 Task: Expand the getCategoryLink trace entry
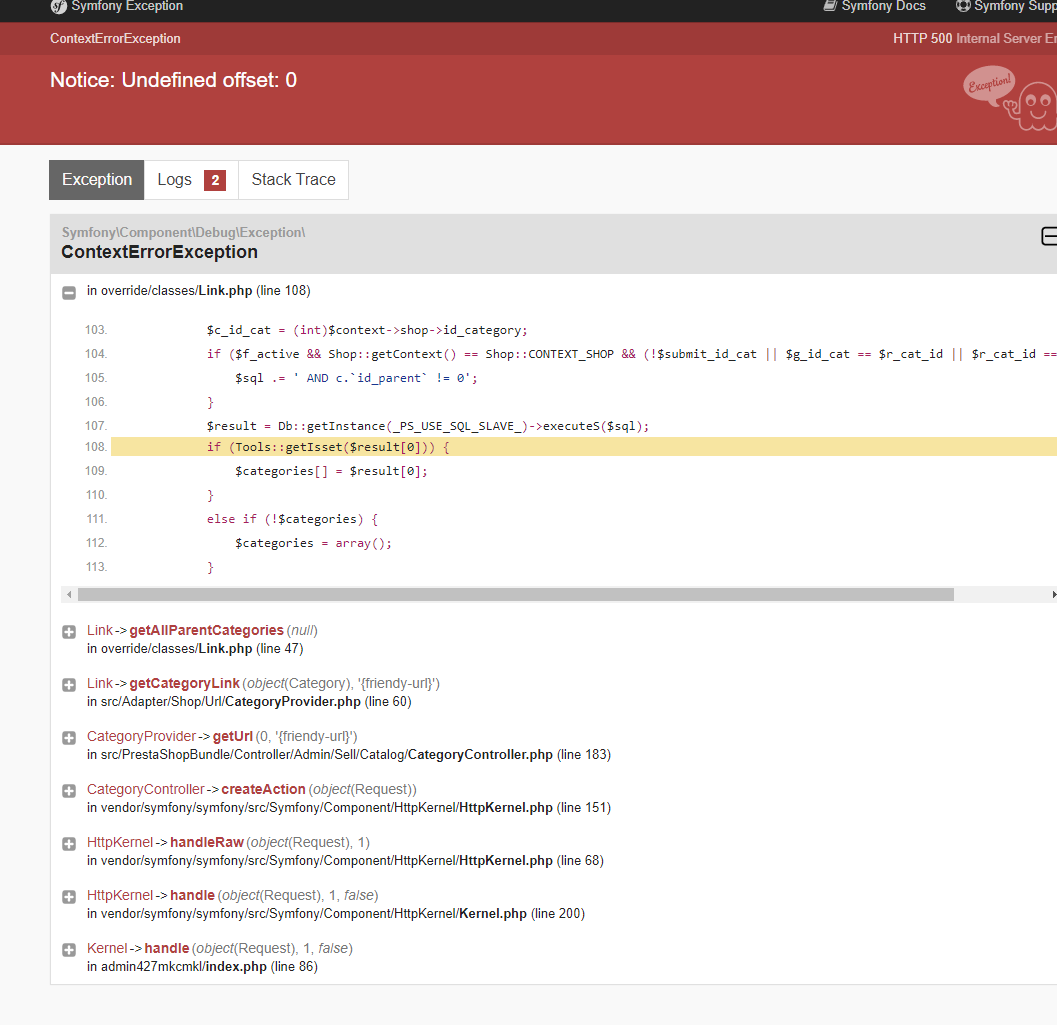point(69,685)
